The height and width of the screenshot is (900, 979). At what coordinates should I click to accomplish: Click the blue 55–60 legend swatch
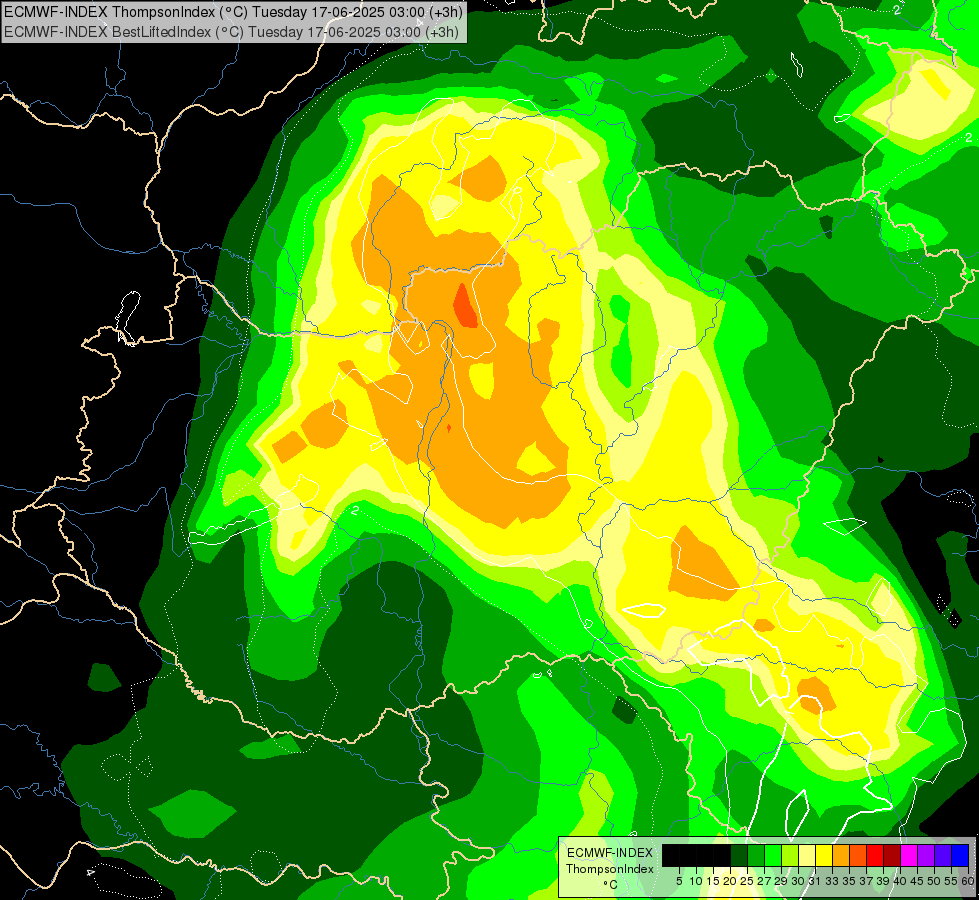[x=960, y=855]
